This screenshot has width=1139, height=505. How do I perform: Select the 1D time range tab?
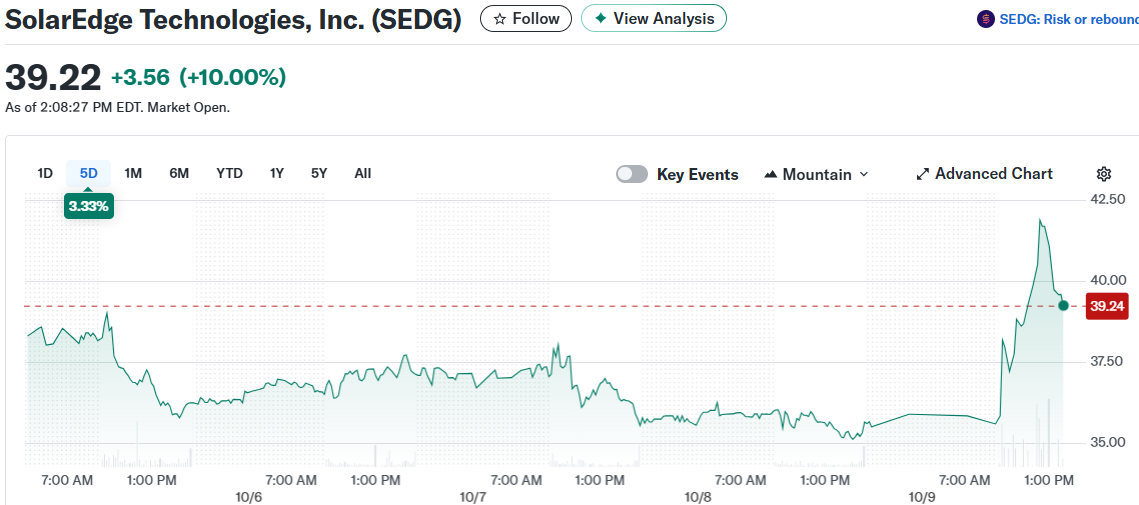pyautogui.click(x=45, y=173)
